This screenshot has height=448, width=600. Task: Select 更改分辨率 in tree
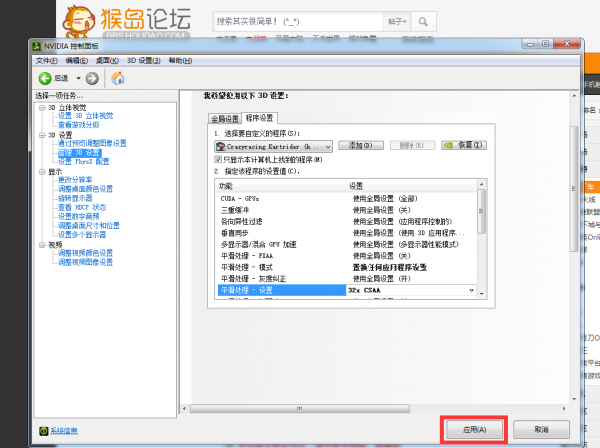pos(75,180)
